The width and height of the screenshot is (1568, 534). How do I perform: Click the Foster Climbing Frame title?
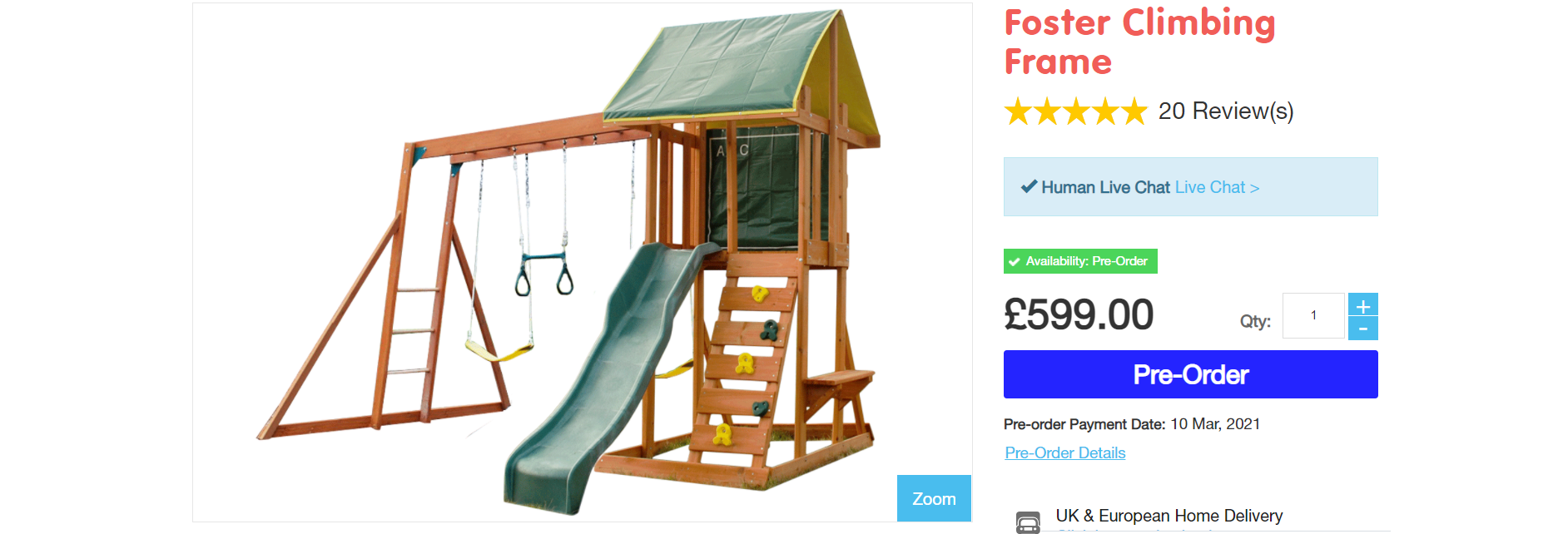[x=1139, y=42]
